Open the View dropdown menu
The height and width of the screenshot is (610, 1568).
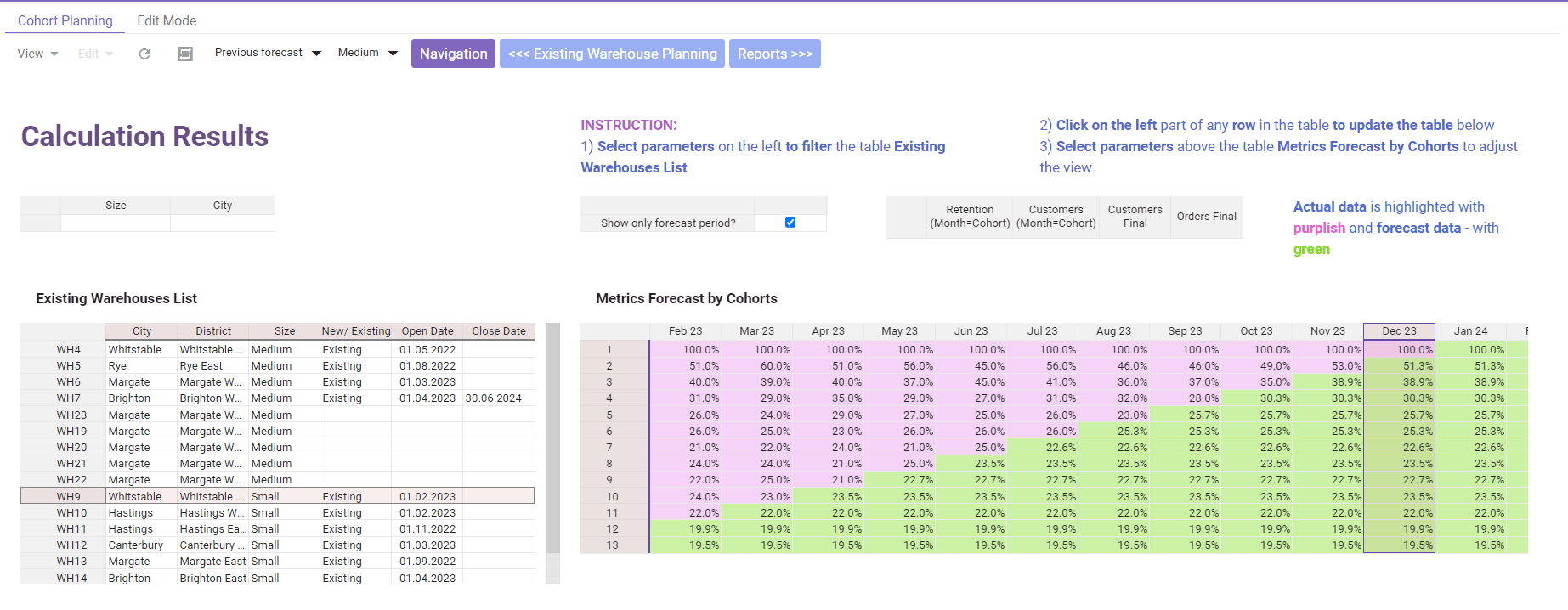click(x=37, y=54)
